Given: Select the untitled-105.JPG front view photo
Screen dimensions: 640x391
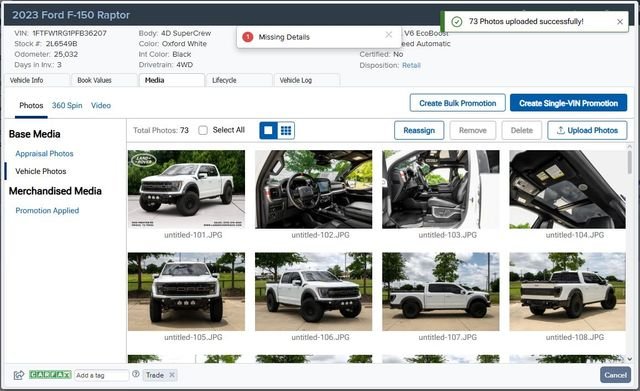Looking at the screenshot, I should (x=187, y=291).
